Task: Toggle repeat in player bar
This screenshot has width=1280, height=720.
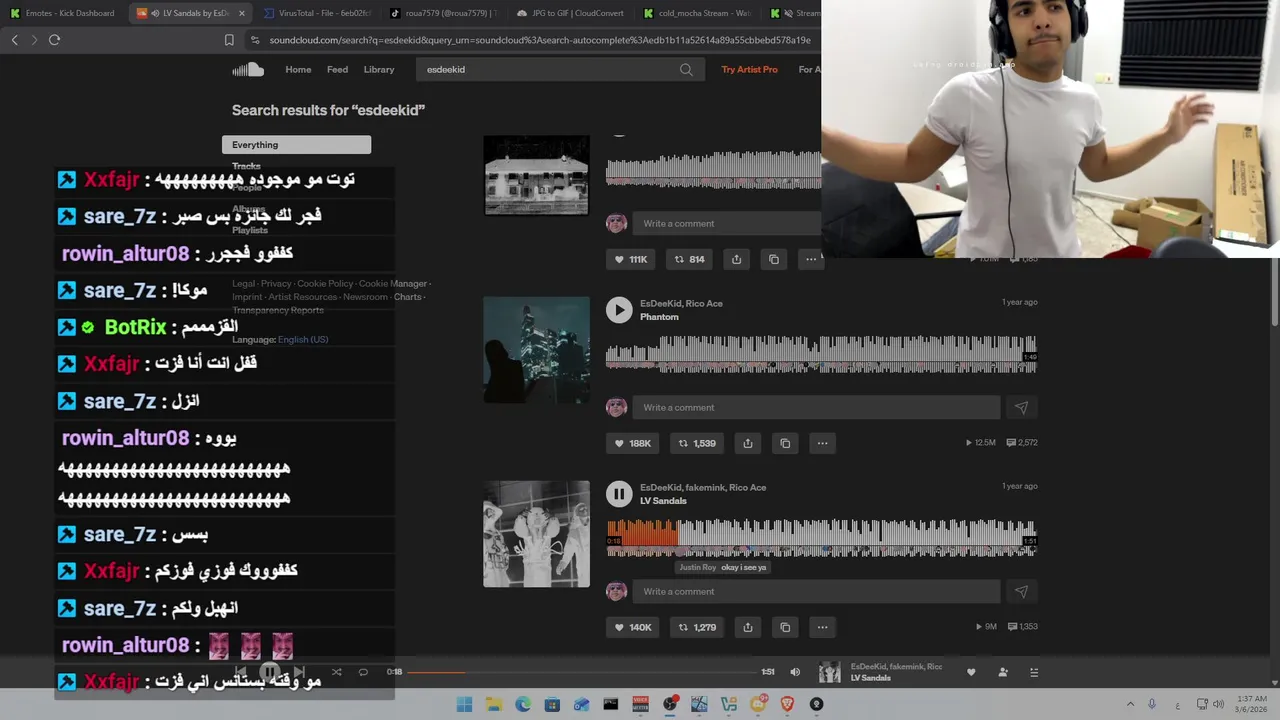Action: click(363, 672)
